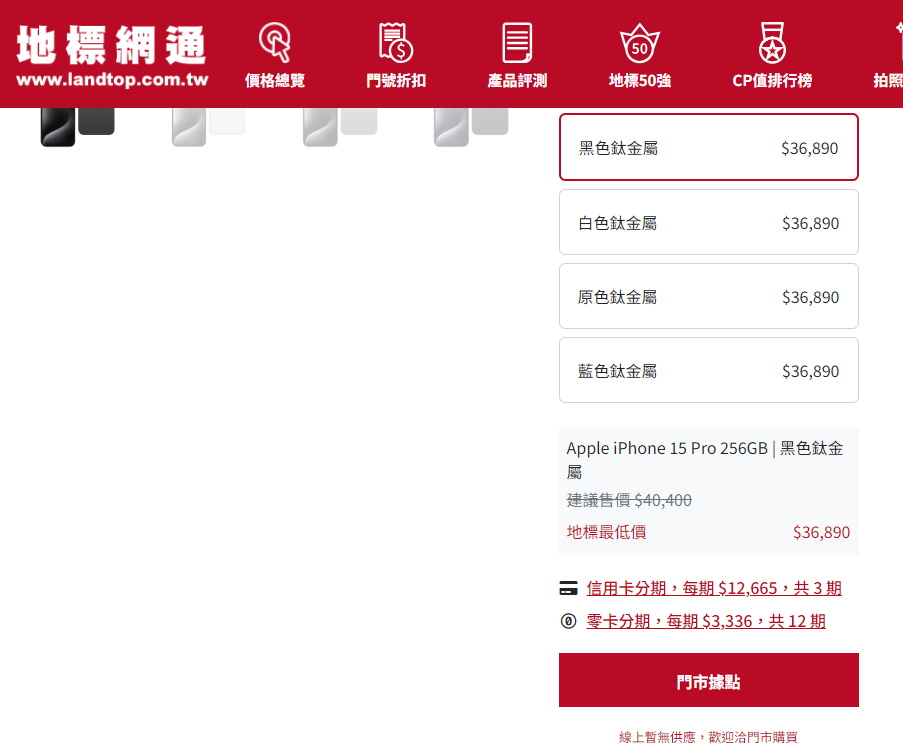
Task: Pick the 原色鈦金屬 color option
Action: [x=708, y=297]
